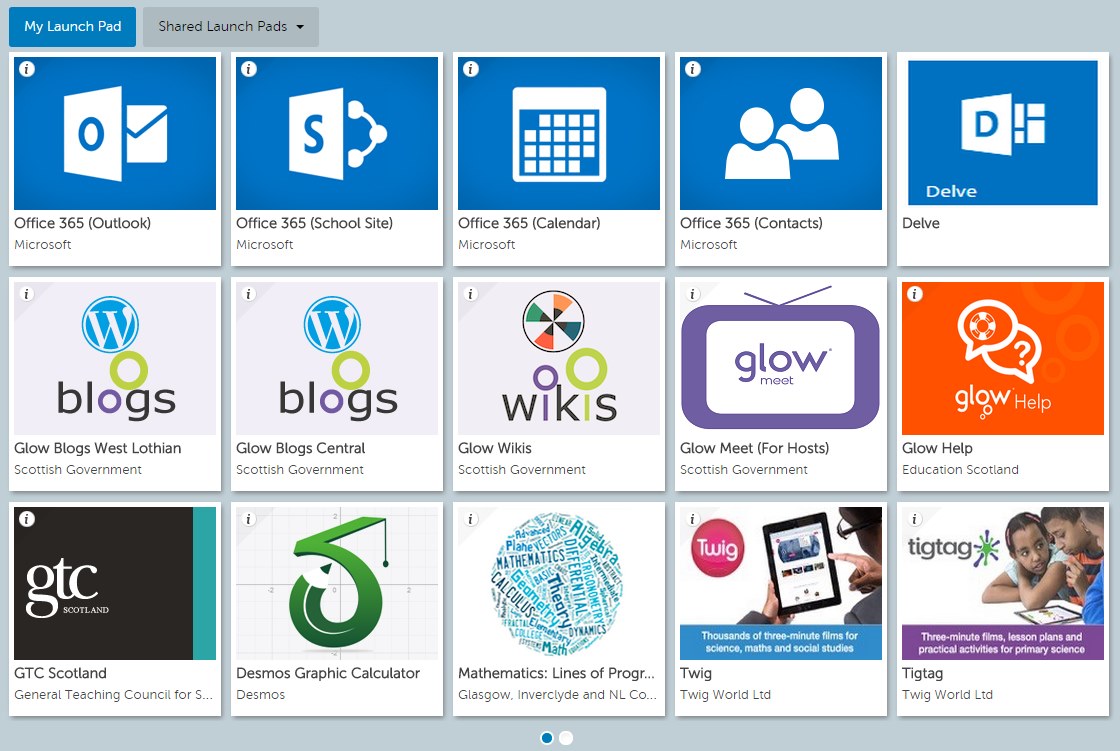Open the Office 365 Calendar icon
1120x751 pixels.
[558, 133]
